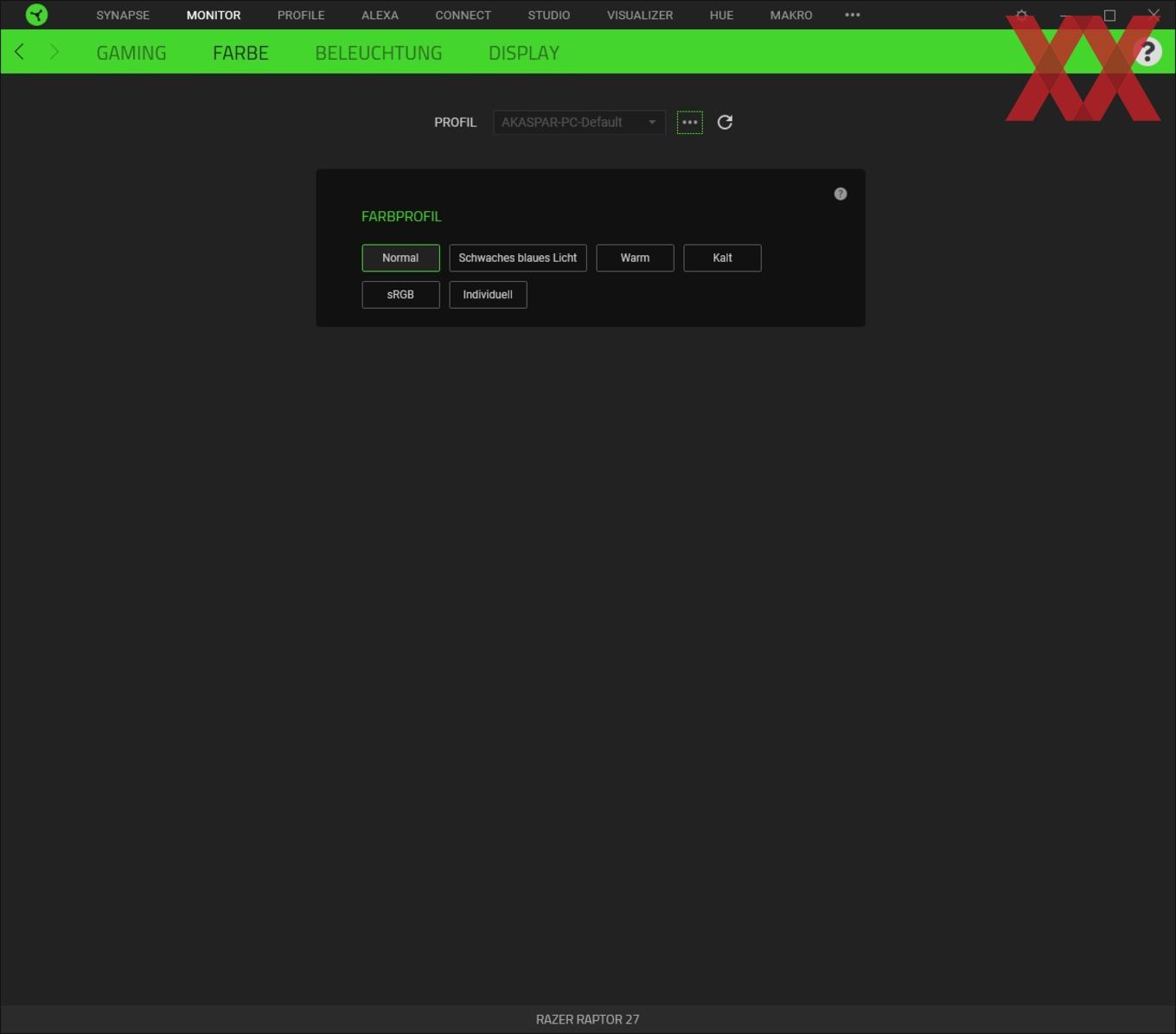1176x1034 pixels.
Task: Open more modules ellipsis in top bar
Action: point(853,15)
